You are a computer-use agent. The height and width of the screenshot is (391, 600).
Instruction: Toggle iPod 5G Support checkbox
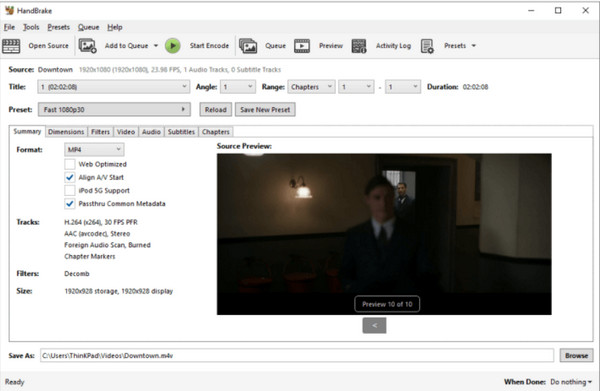point(70,191)
